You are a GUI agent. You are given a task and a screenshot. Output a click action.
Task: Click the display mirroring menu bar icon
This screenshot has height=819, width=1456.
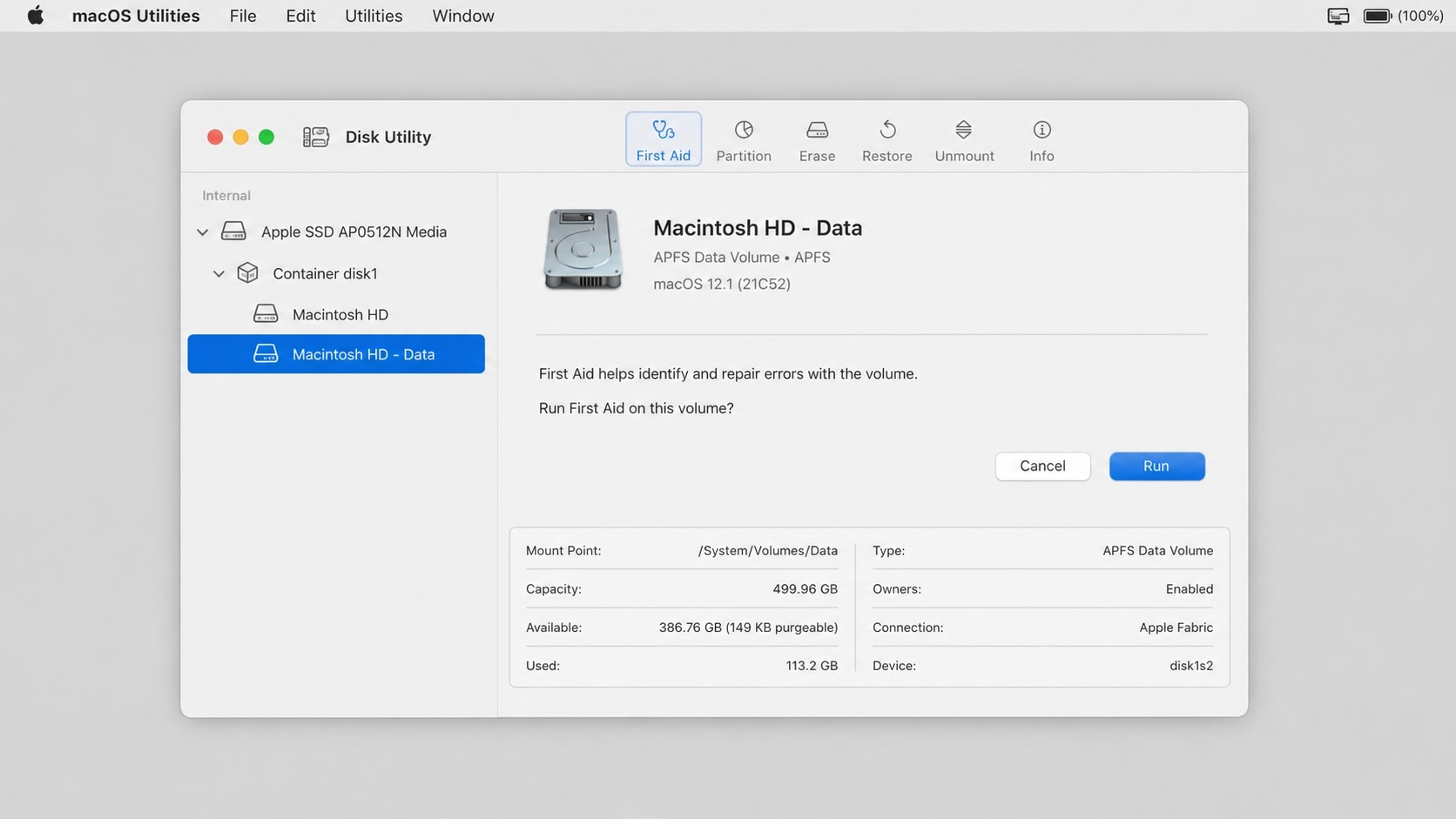click(1338, 16)
